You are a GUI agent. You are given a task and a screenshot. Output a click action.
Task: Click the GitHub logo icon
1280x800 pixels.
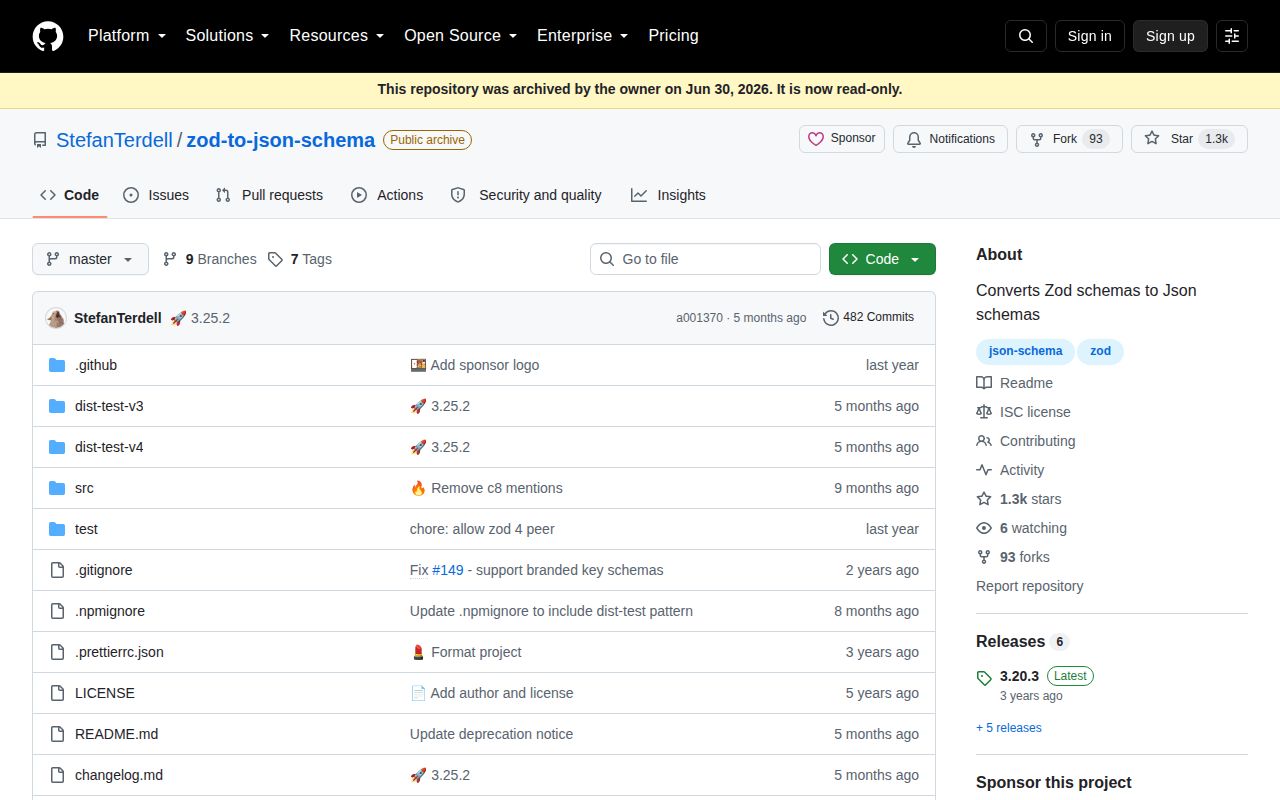(48, 36)
